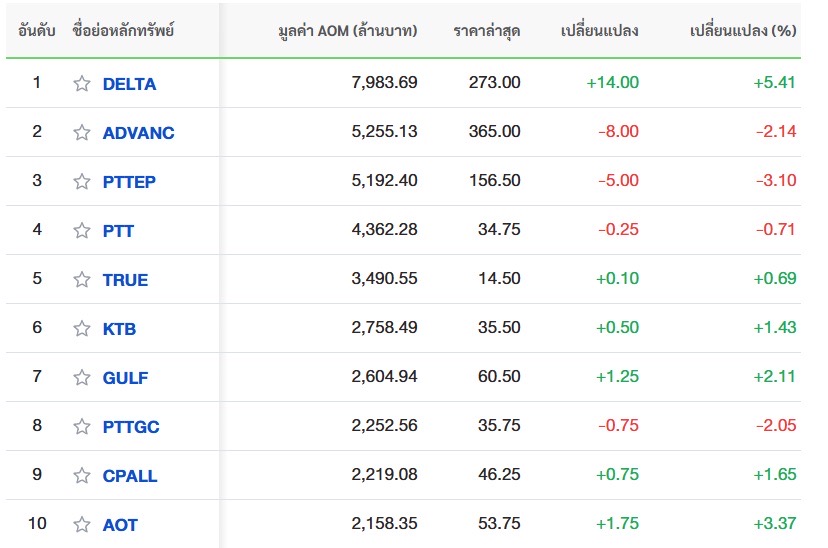Image resolution: width=828 pixels, height=548 pixels.
Task: Toggle the AOT watchlist star
Action: pyautogui.click(x=82, y=525)
